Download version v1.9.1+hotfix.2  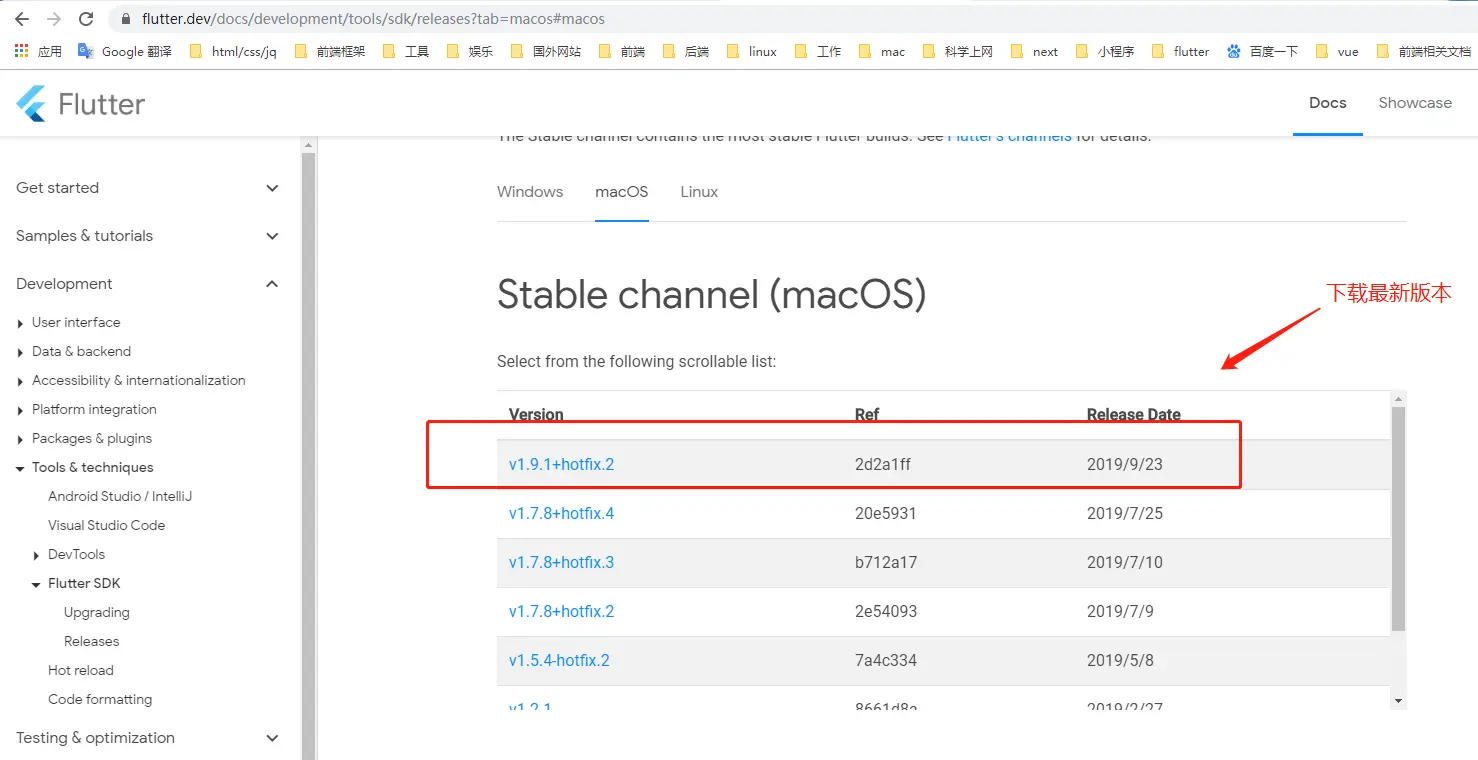coord(561,465)
